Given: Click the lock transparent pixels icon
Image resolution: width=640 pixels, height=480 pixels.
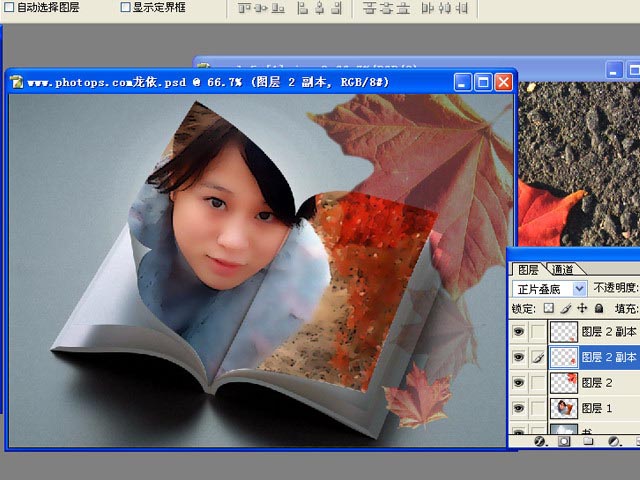Looking at the screenshot, I should [548, 308].
